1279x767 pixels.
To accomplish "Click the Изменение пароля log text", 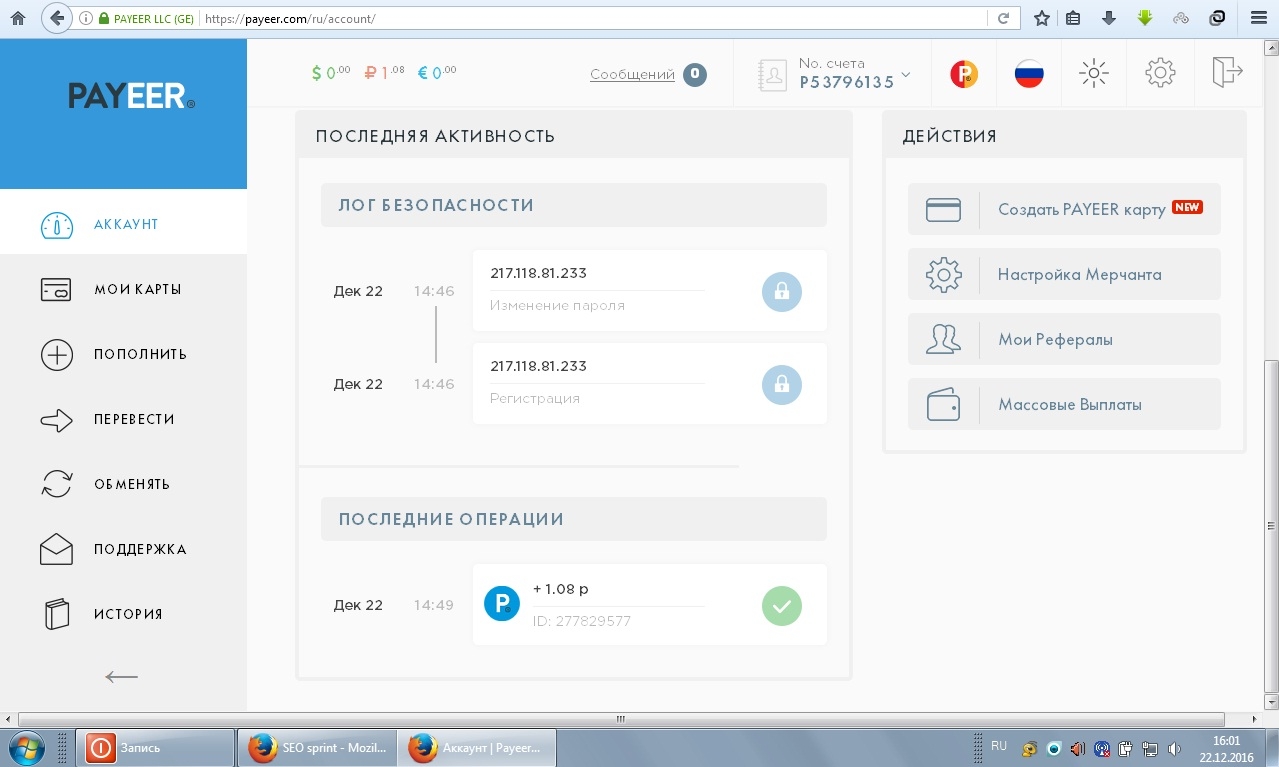I will [x=557, y=306].
